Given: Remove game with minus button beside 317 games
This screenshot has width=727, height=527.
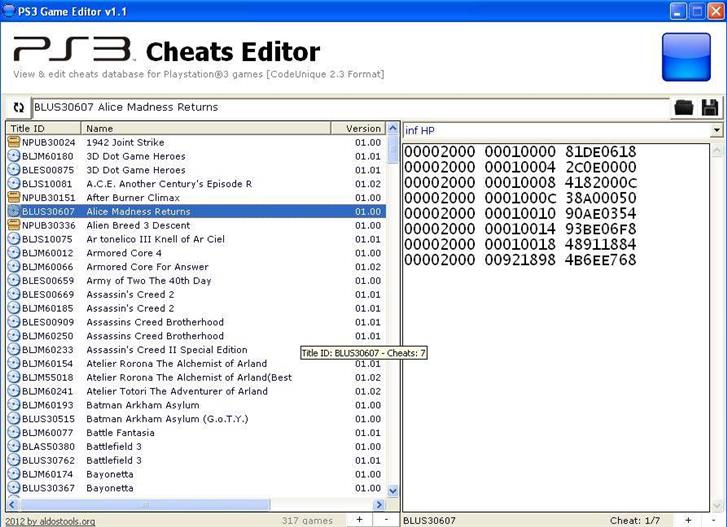Looking at the screenshot, I should tap(386, 520).
